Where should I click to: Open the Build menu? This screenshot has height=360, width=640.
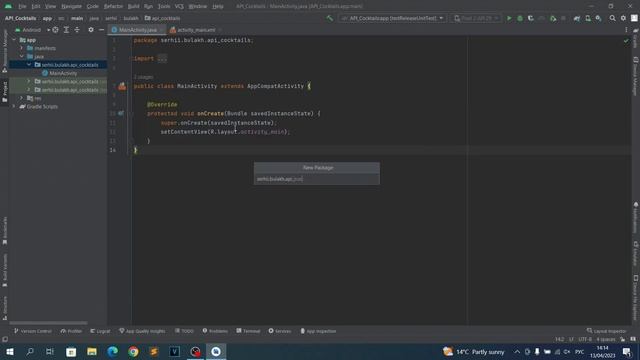133,7
